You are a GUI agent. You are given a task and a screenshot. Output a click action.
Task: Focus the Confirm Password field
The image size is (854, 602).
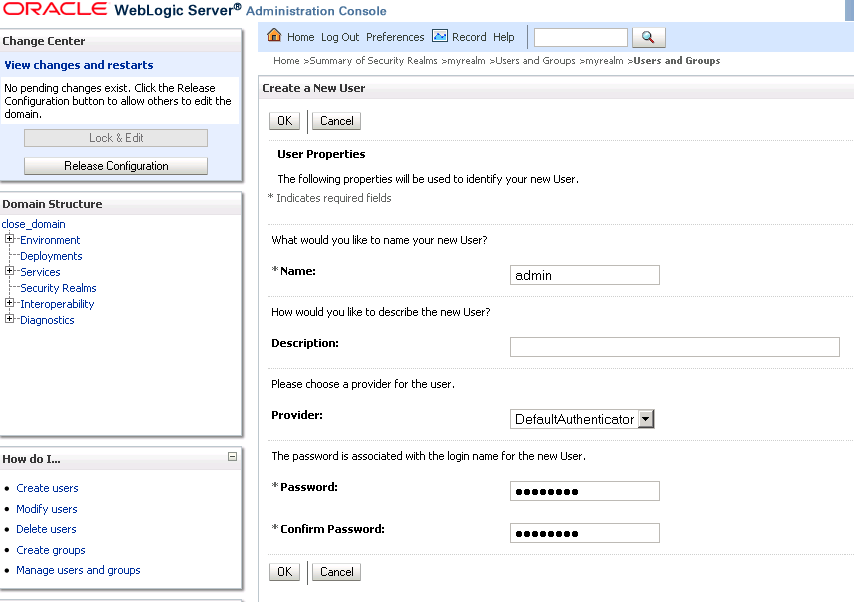[x=584, y=533]
